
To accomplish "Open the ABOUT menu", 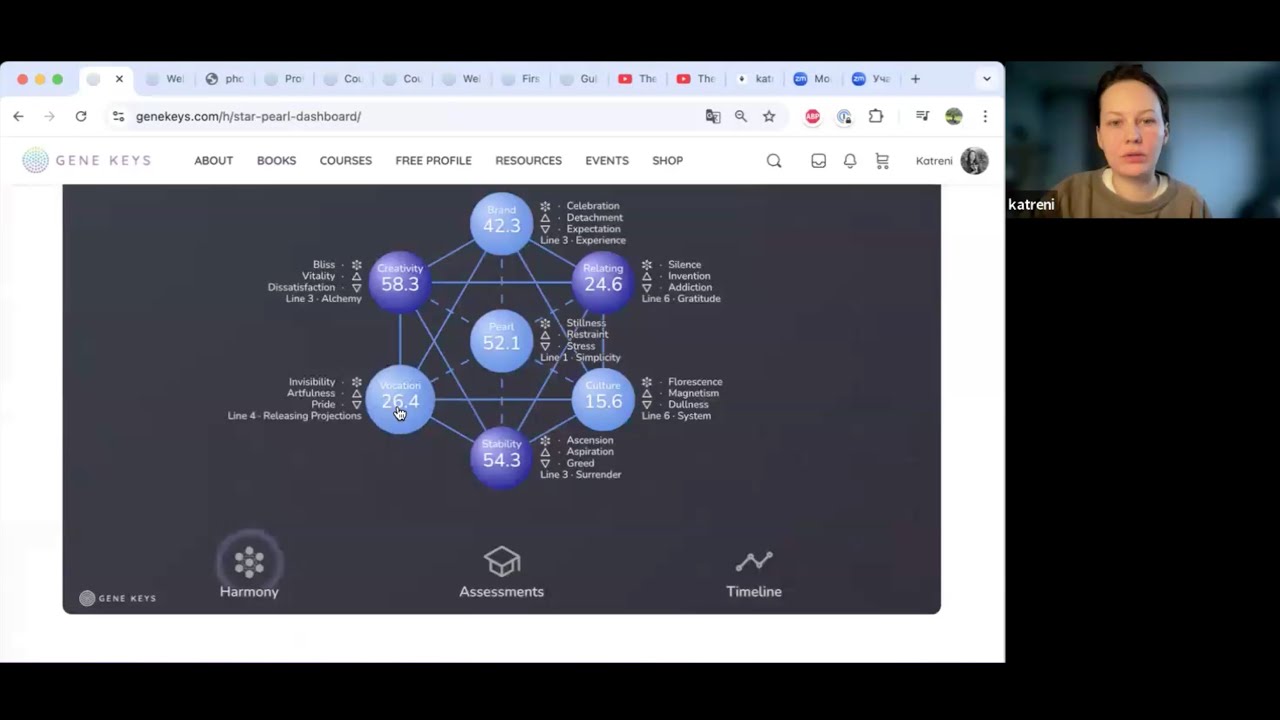I will [x=214, y=161].
